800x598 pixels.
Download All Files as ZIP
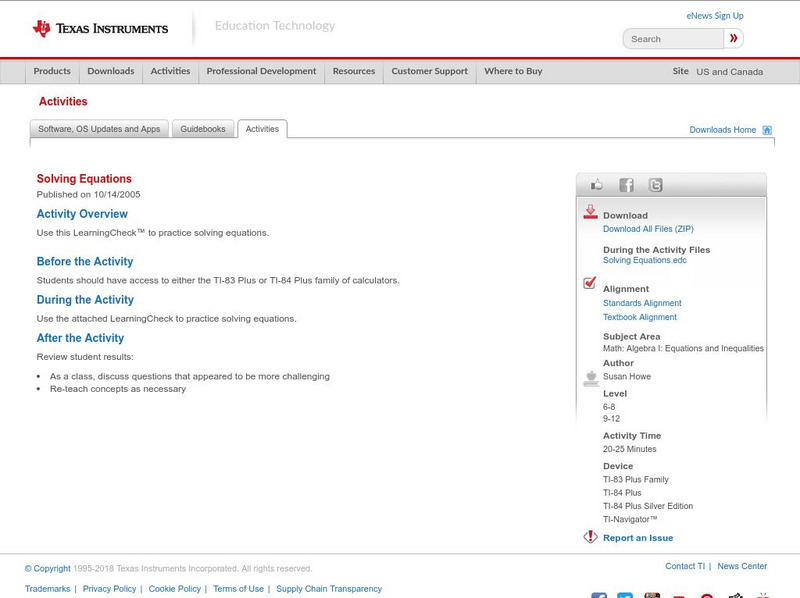tap(646, 226)
